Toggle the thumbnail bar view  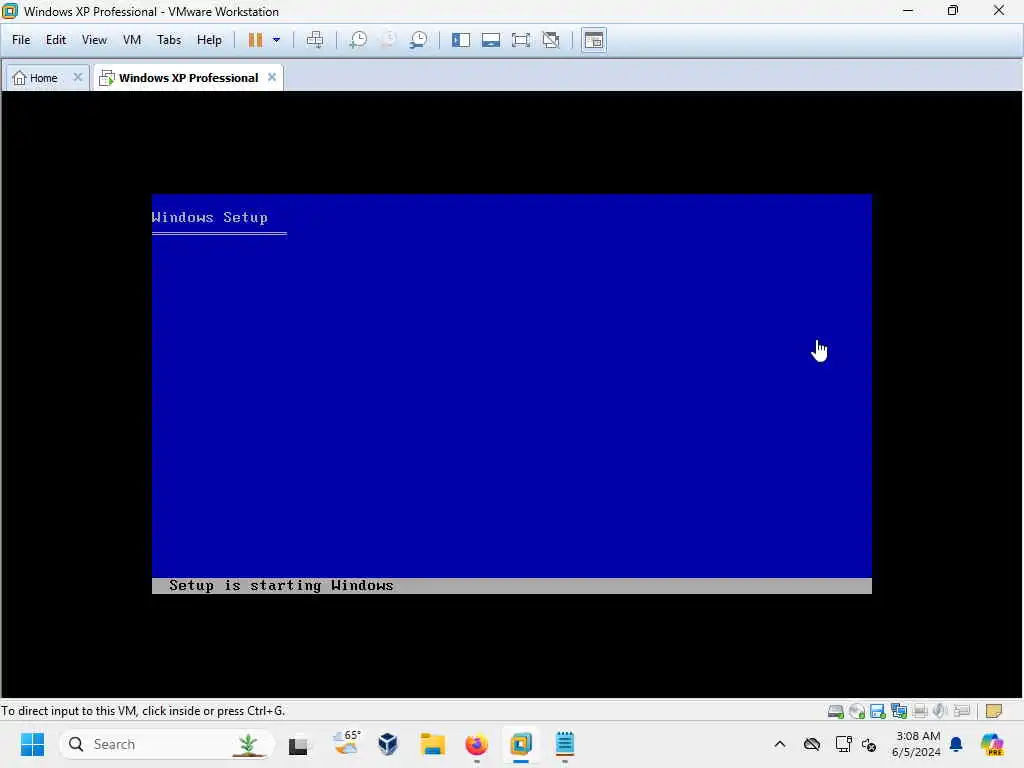491,40
